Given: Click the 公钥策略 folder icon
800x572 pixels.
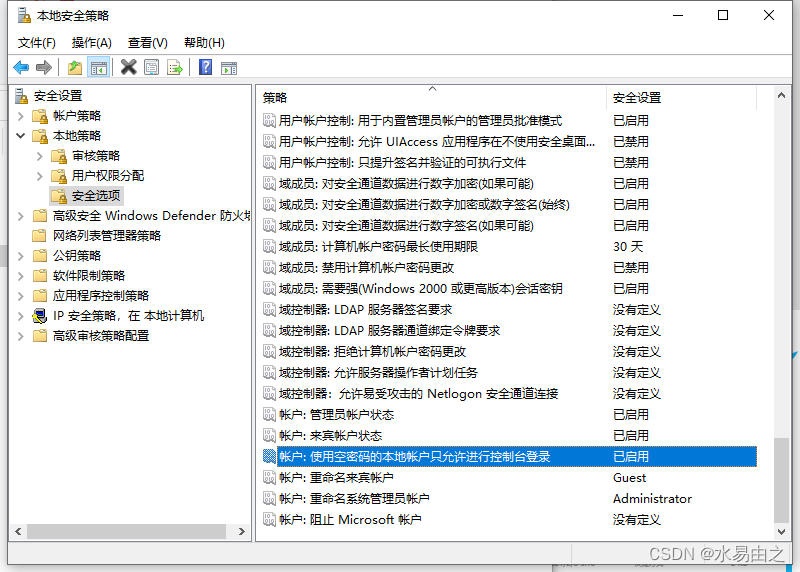Looking at the screenshot, I should coord(40,256).
